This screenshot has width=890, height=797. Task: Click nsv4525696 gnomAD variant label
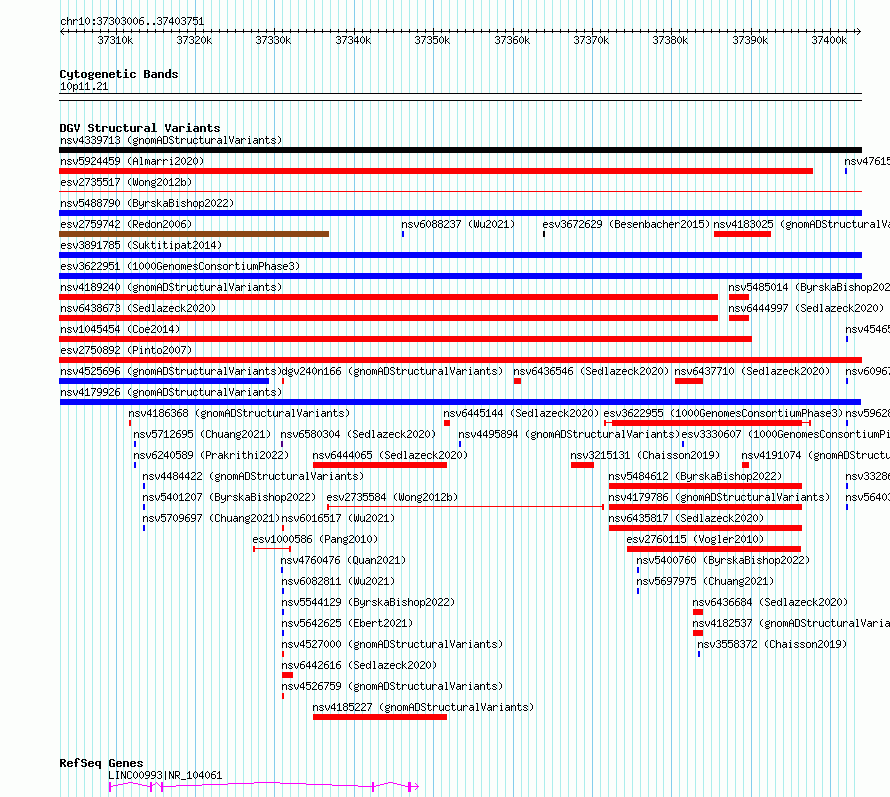coord(171,371)
